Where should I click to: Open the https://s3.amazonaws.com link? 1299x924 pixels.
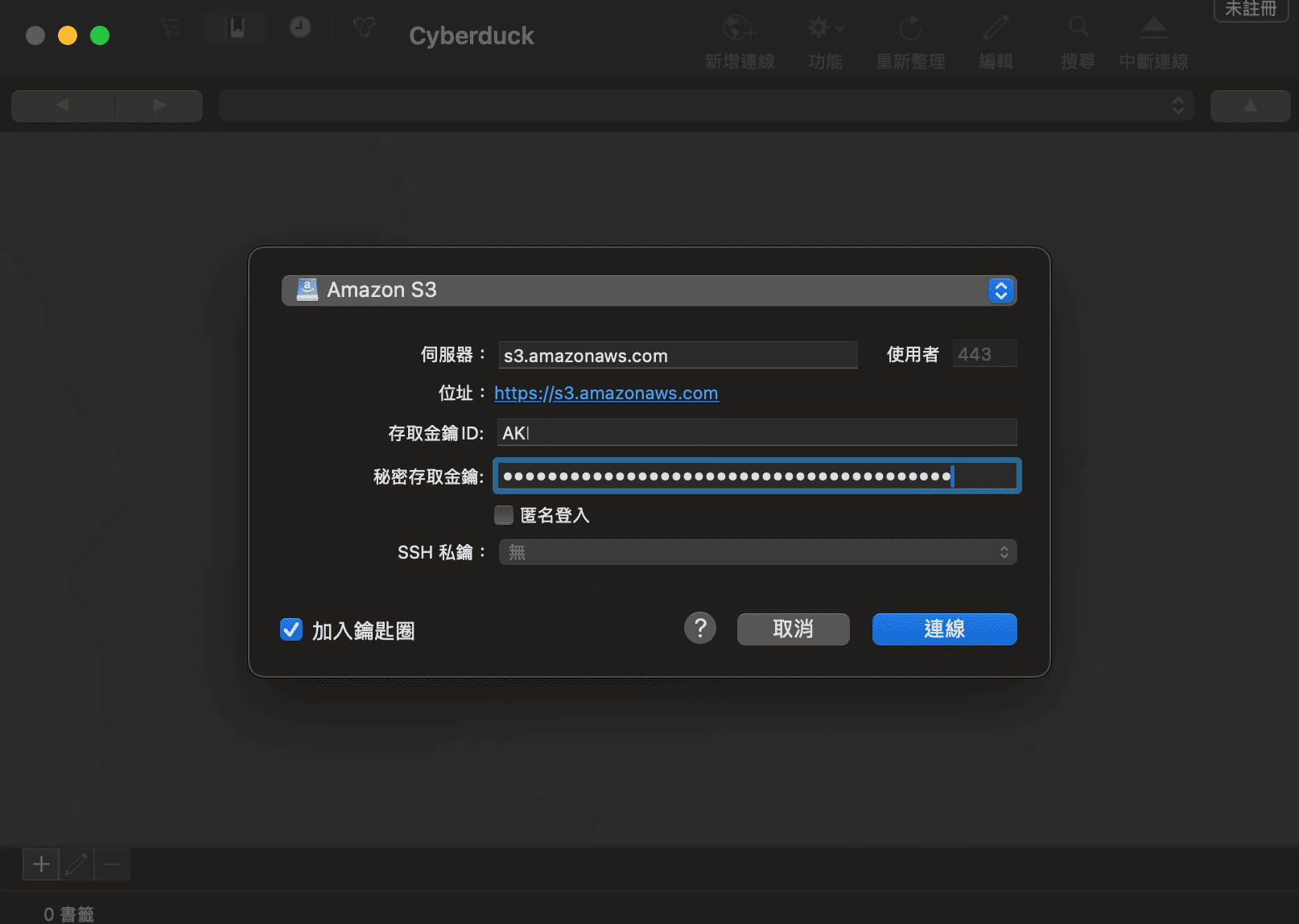(606, 394)
